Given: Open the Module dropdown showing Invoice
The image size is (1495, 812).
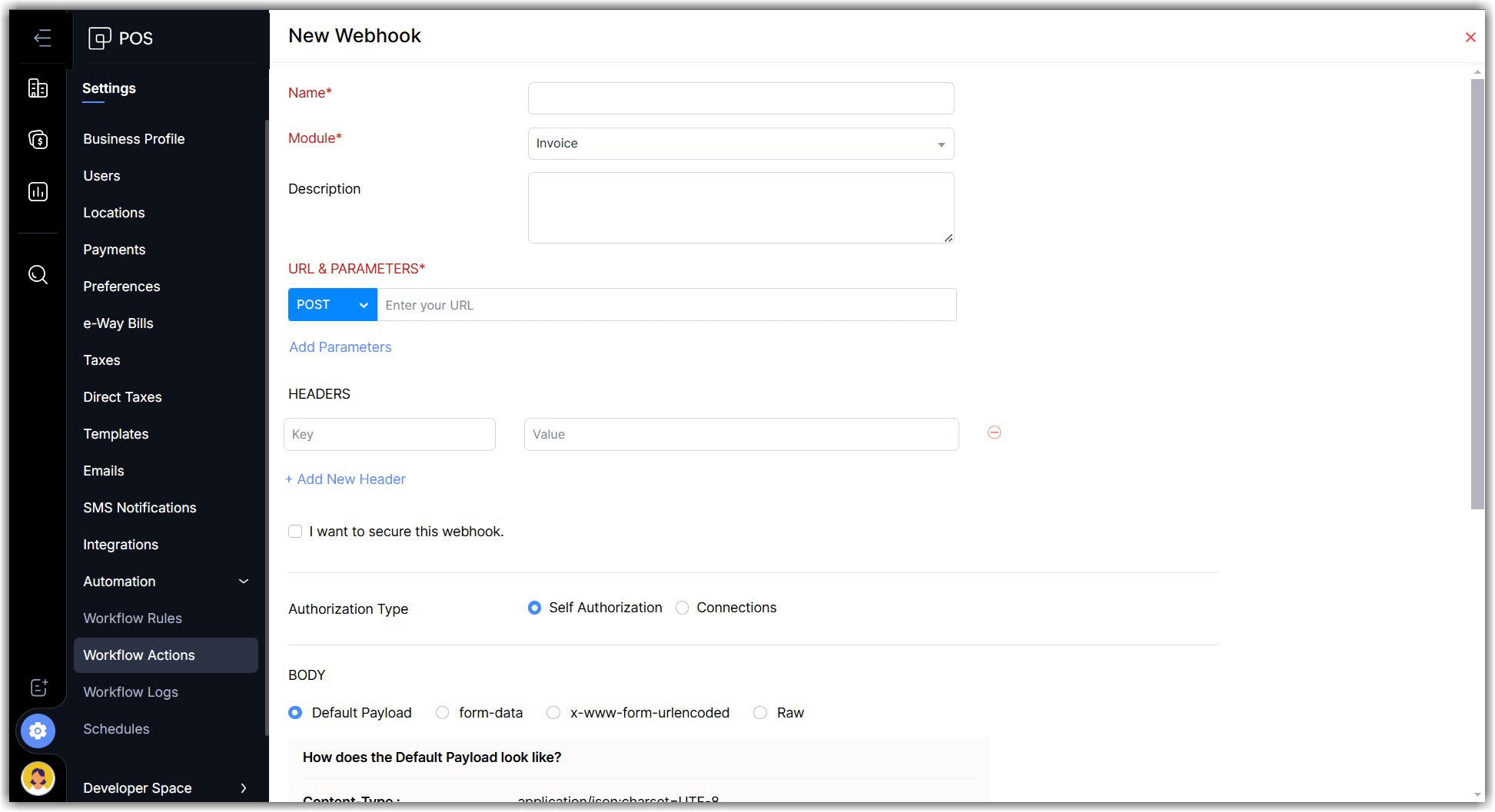Looking at the screenshot, I should tap(740, 144).
